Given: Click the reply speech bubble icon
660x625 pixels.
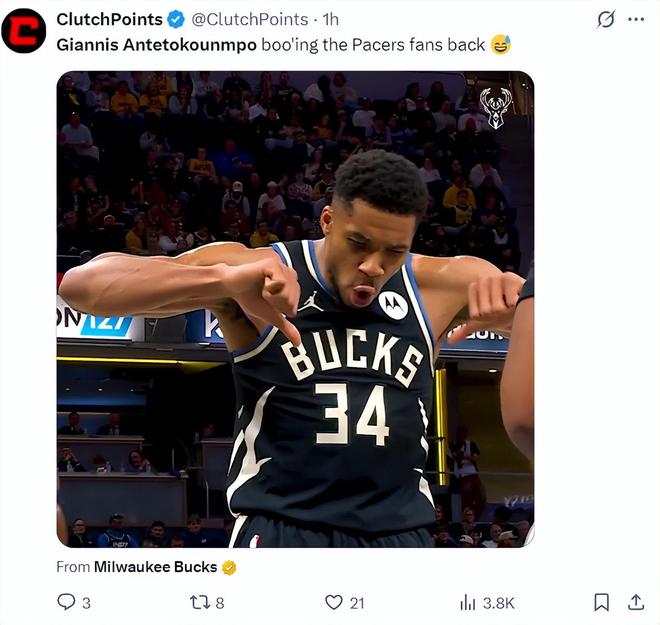Looking at the screenshot, I should pos(66,602).
